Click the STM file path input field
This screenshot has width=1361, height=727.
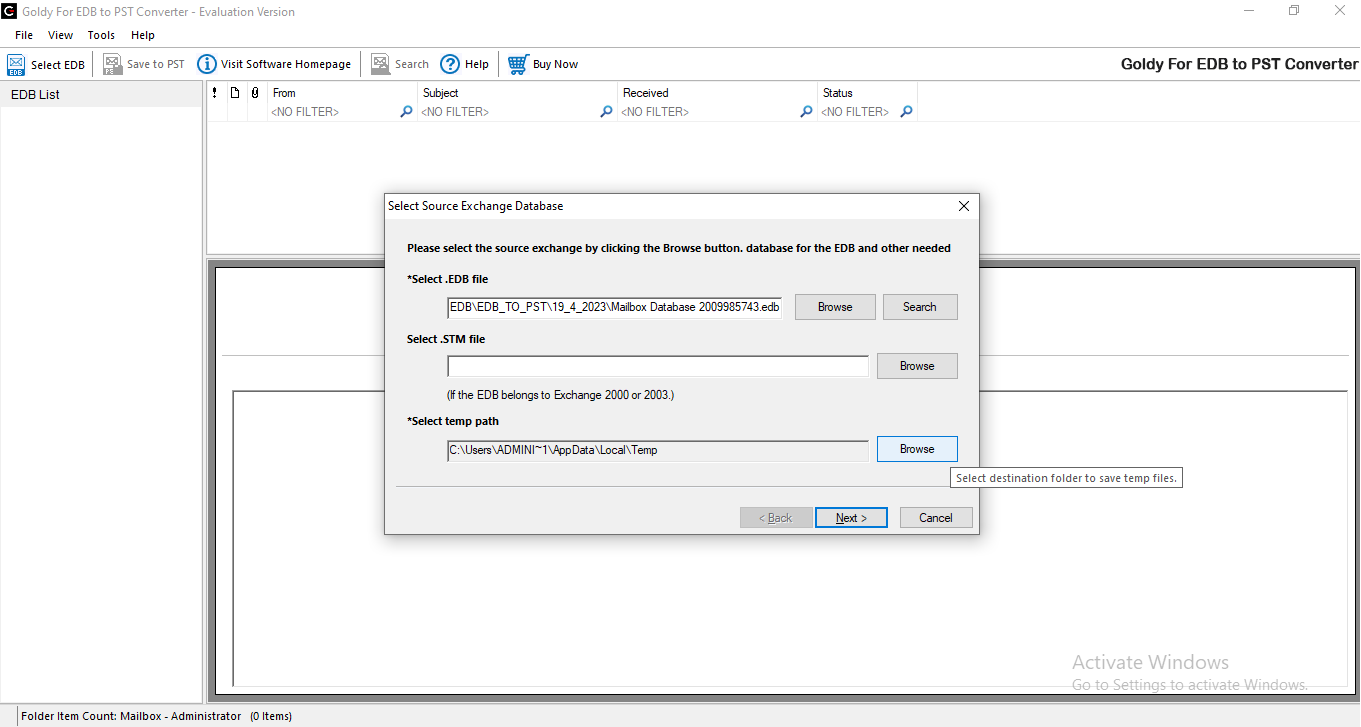tap(658, 366)
